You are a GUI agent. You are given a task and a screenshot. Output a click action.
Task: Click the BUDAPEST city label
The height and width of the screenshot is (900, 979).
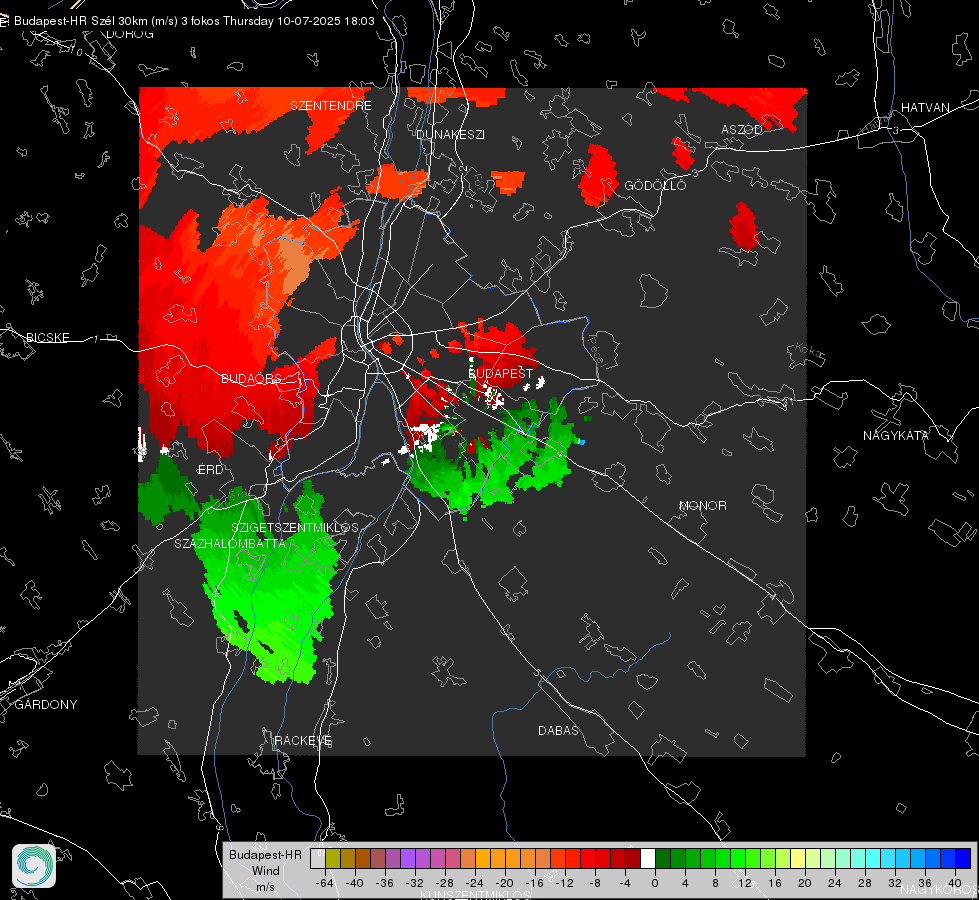click(500, 373)
